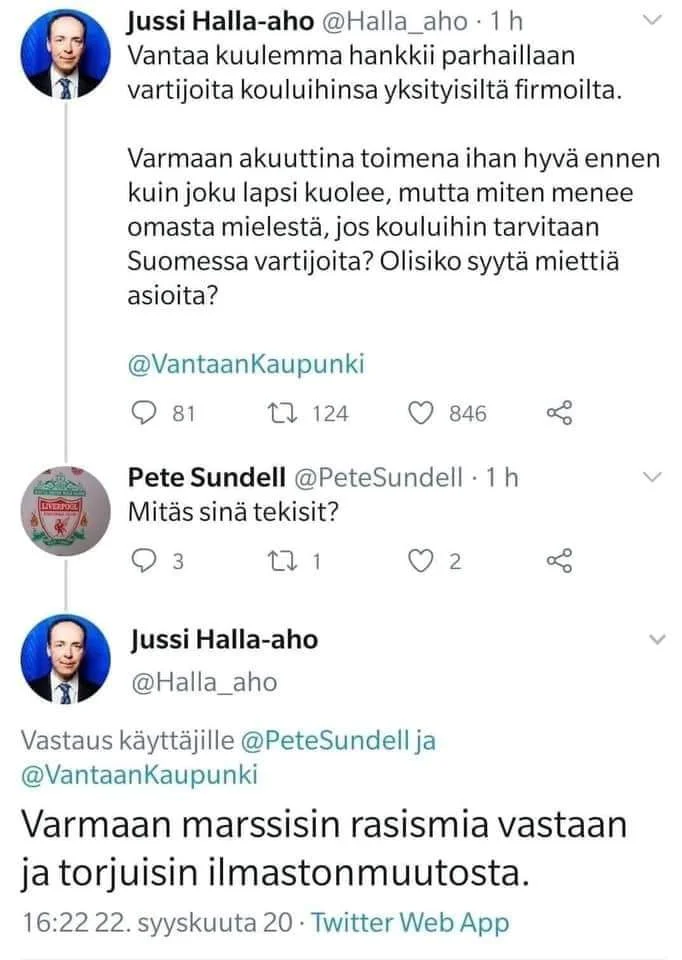
Task: Share Pete Sundell's tweet
Action: click(559, 562)
